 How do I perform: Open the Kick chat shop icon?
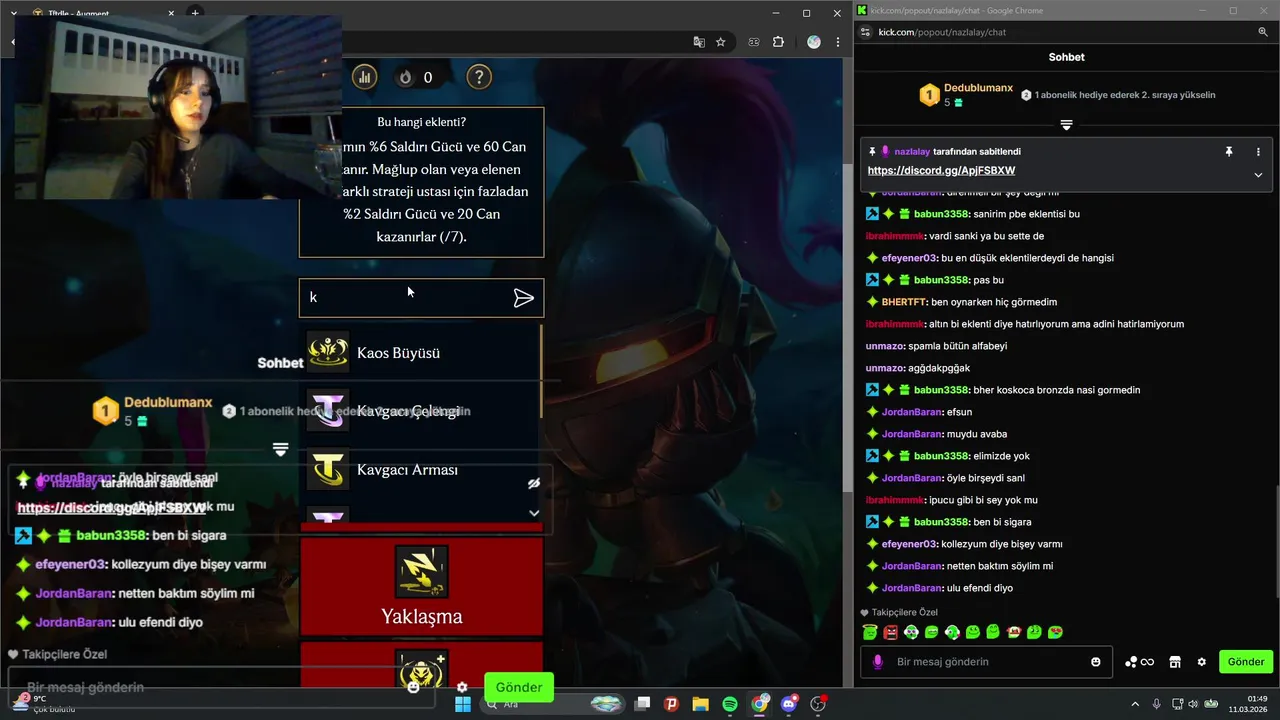pyautogui.click(x=1175, y=662)
